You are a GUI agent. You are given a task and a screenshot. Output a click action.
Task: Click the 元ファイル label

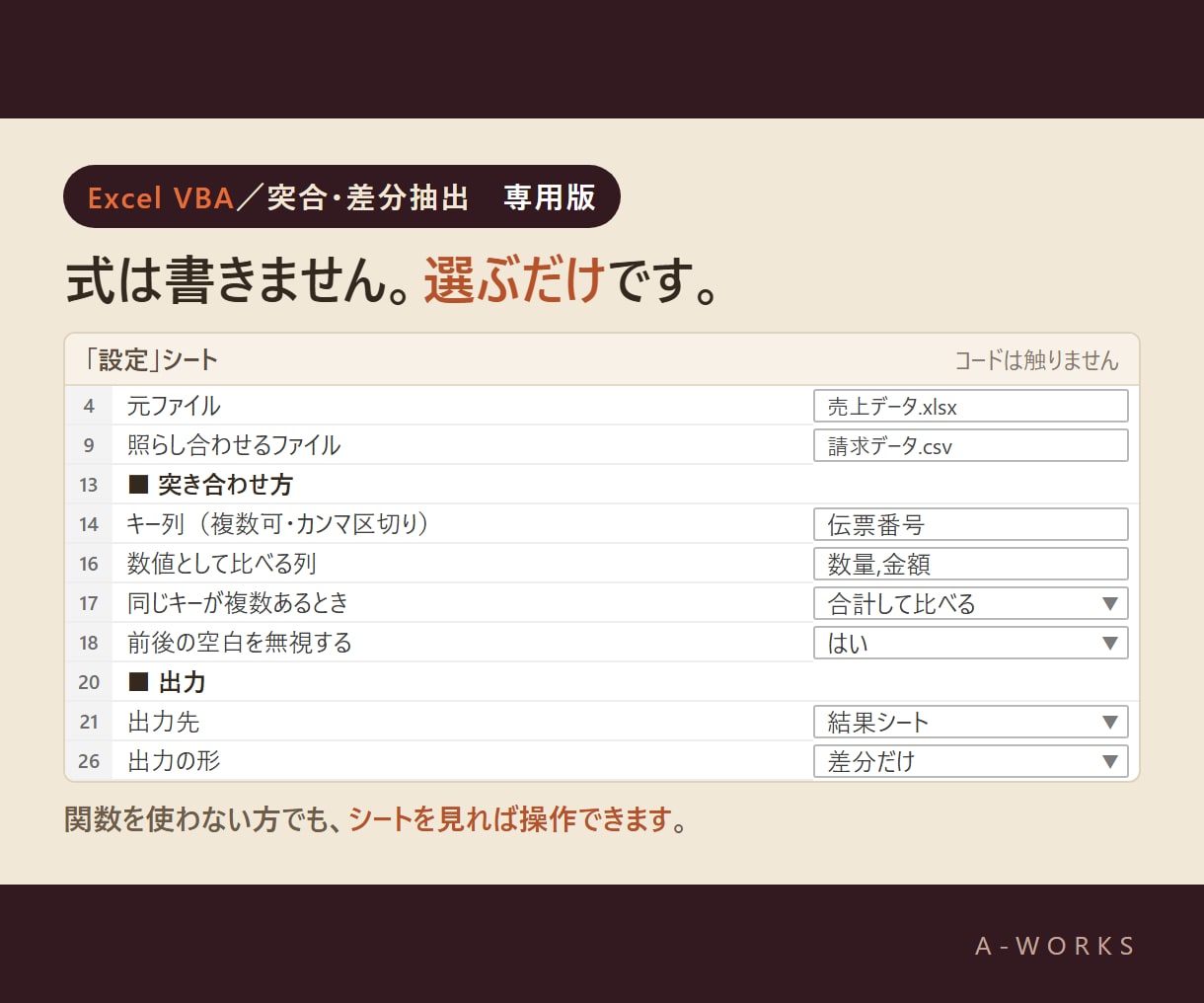[x=174, y=406]
